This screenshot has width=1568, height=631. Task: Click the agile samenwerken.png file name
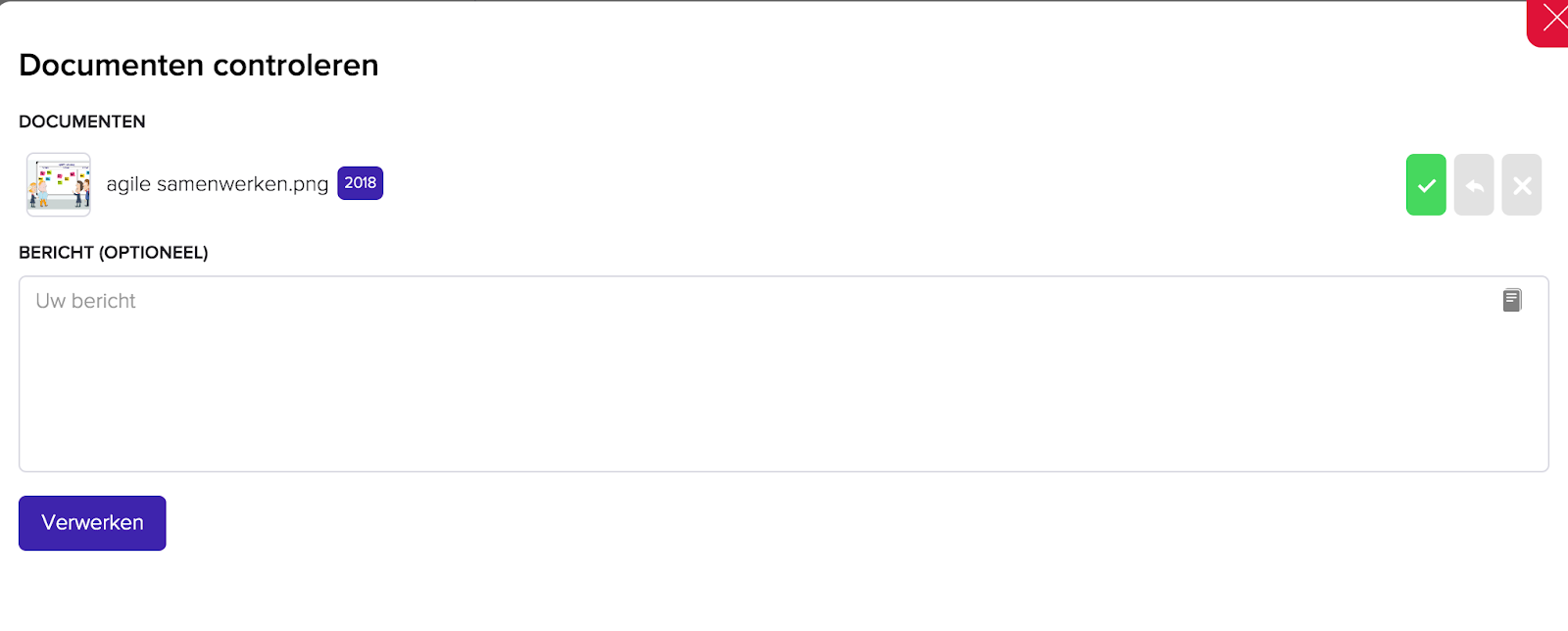click(218, 184)
